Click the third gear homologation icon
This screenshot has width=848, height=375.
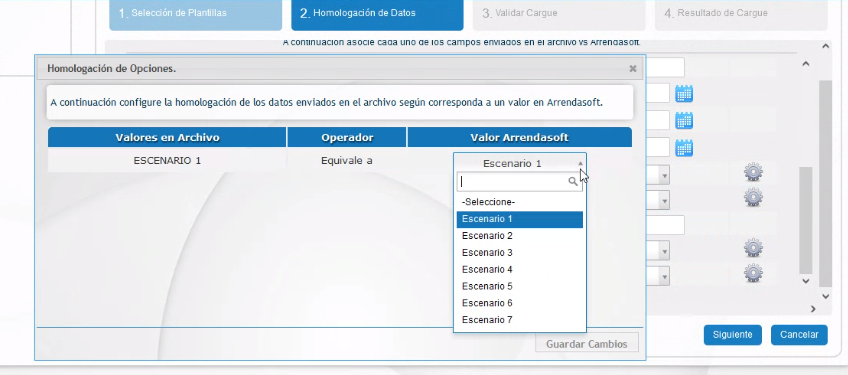tap(753, 248)
